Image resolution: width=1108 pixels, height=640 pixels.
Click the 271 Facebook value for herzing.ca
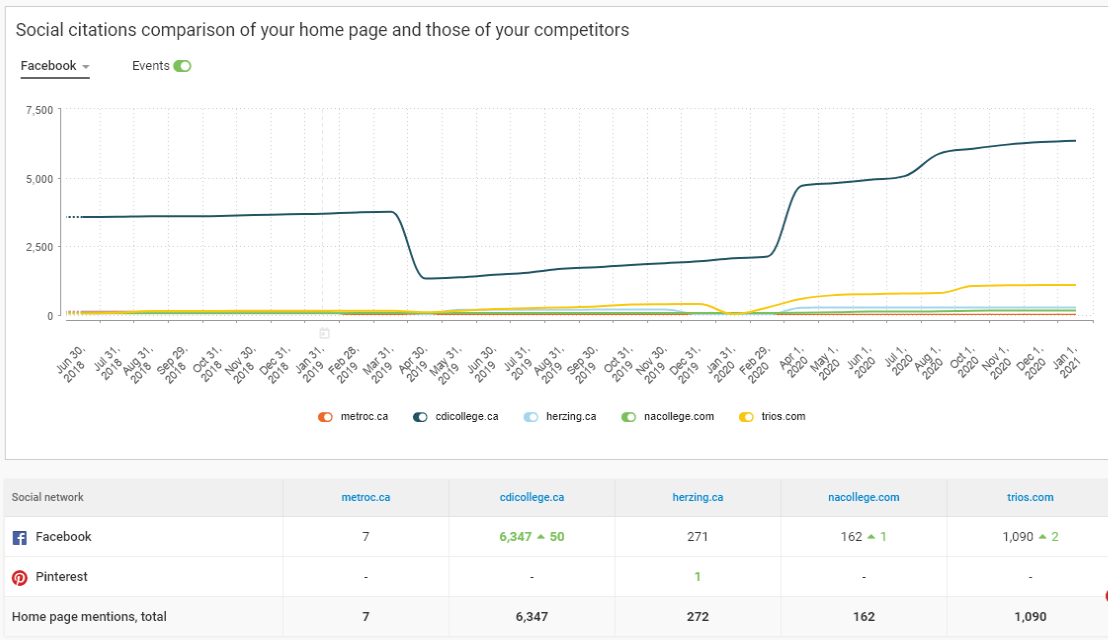[x=697, y=537]
